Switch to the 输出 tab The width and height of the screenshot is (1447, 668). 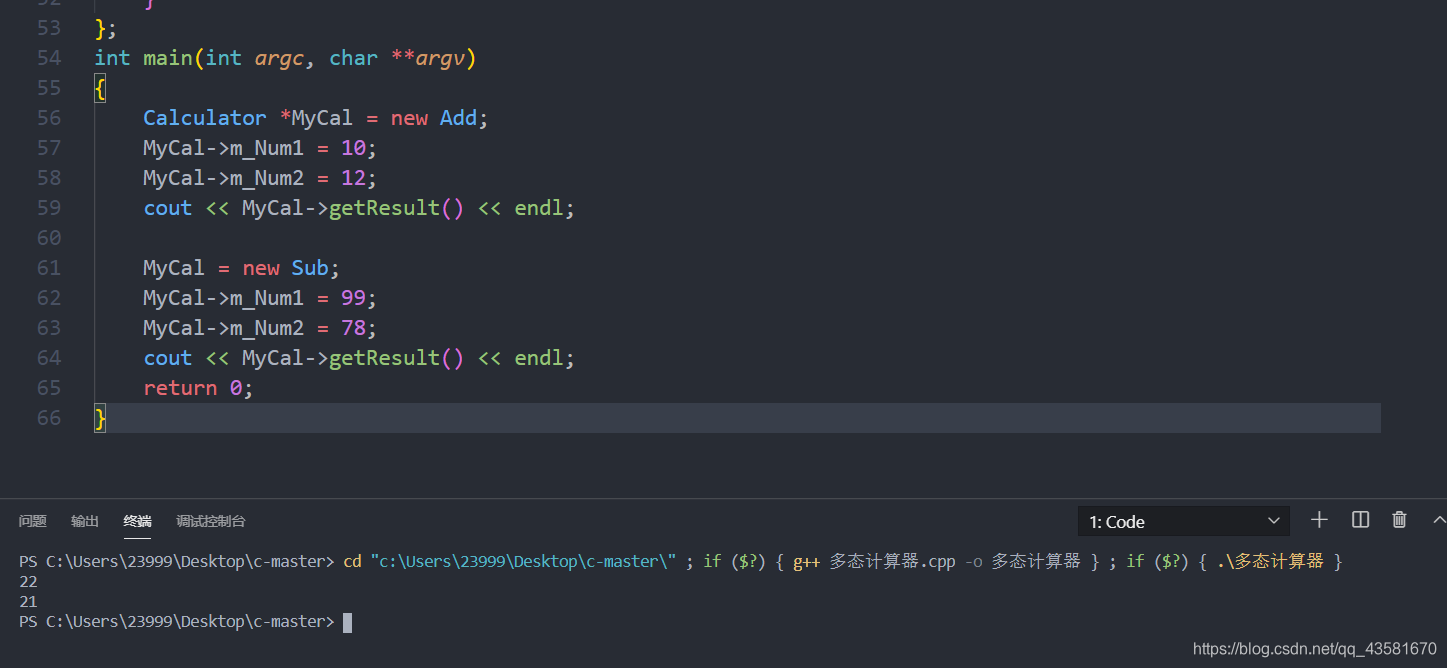(x=85, y=521)
